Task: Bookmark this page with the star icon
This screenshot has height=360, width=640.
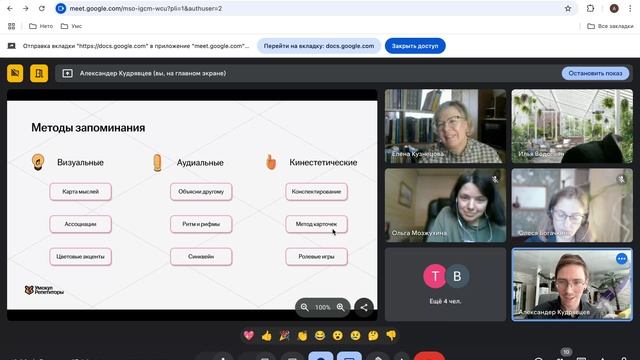Action: tap(568, 8)
